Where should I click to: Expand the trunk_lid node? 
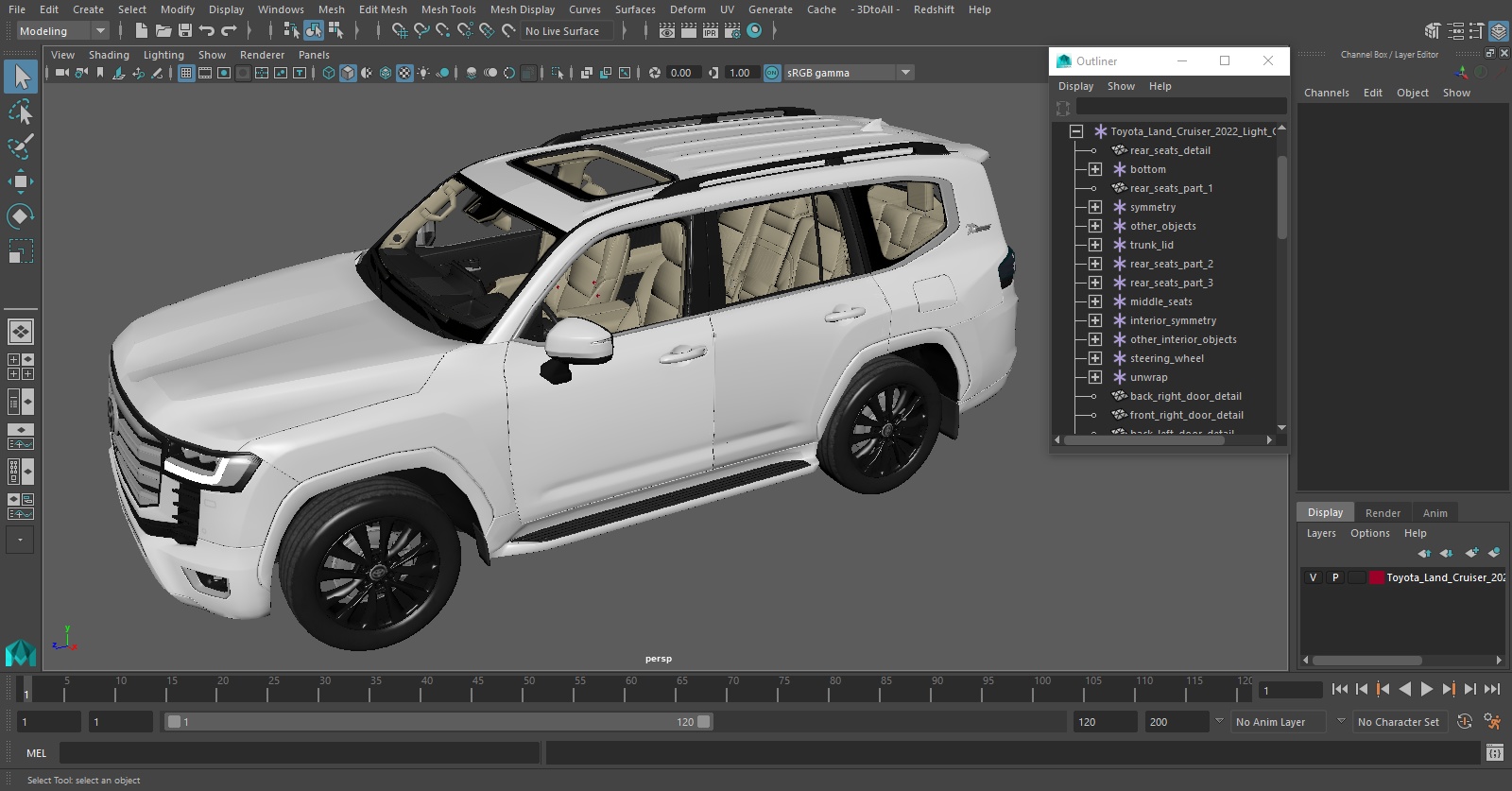(1094, 245)
